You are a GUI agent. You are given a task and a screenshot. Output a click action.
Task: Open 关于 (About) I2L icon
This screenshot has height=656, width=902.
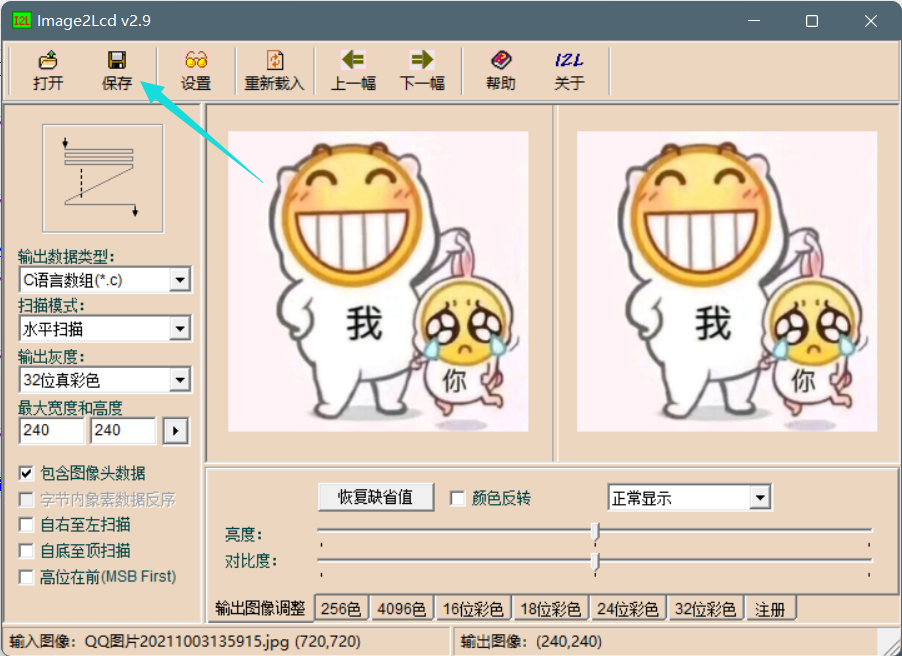coord(569,60)
